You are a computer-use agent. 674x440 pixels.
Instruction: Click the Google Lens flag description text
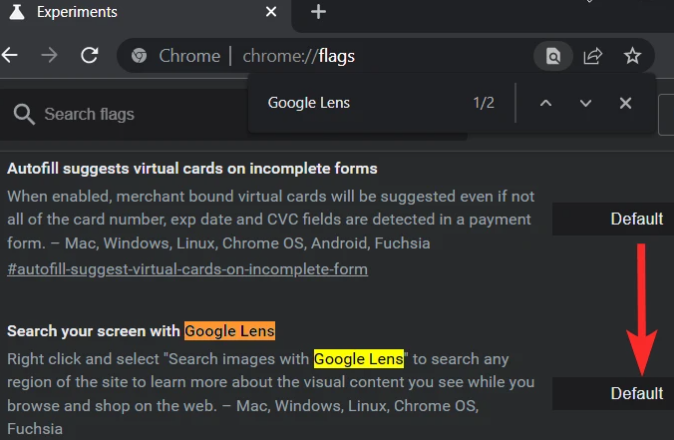coord(271,394)
